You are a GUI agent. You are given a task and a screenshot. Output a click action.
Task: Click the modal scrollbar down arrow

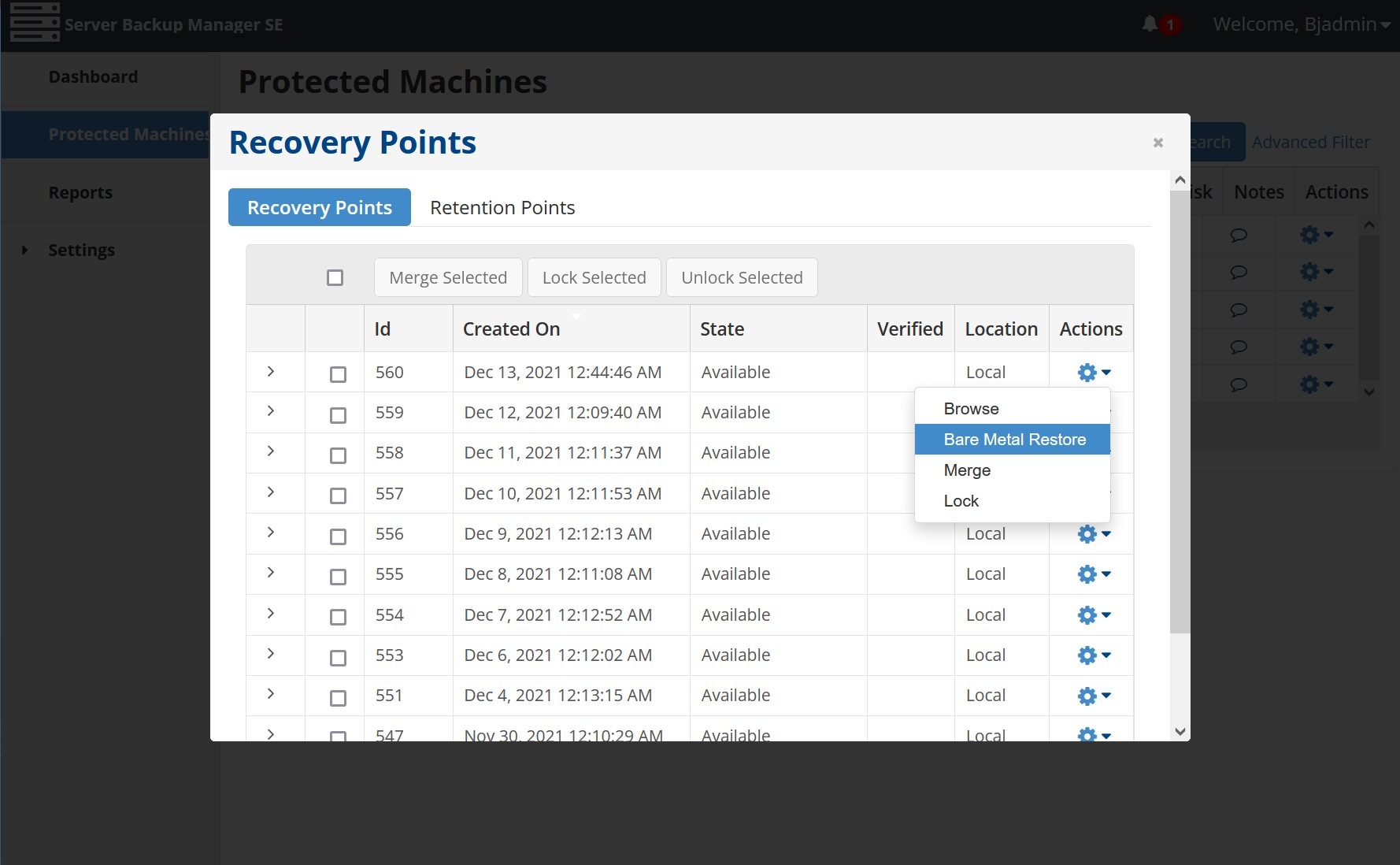[x=1180, y=731]
